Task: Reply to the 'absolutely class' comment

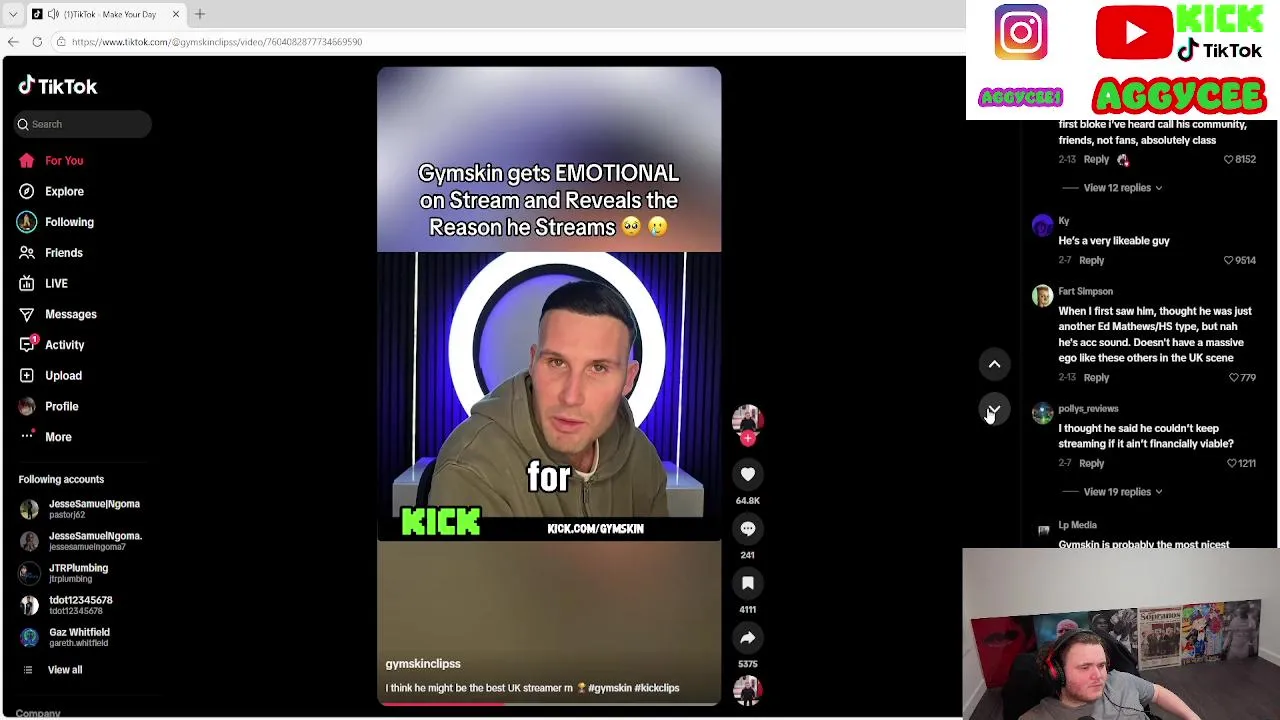Action: 1096,160
